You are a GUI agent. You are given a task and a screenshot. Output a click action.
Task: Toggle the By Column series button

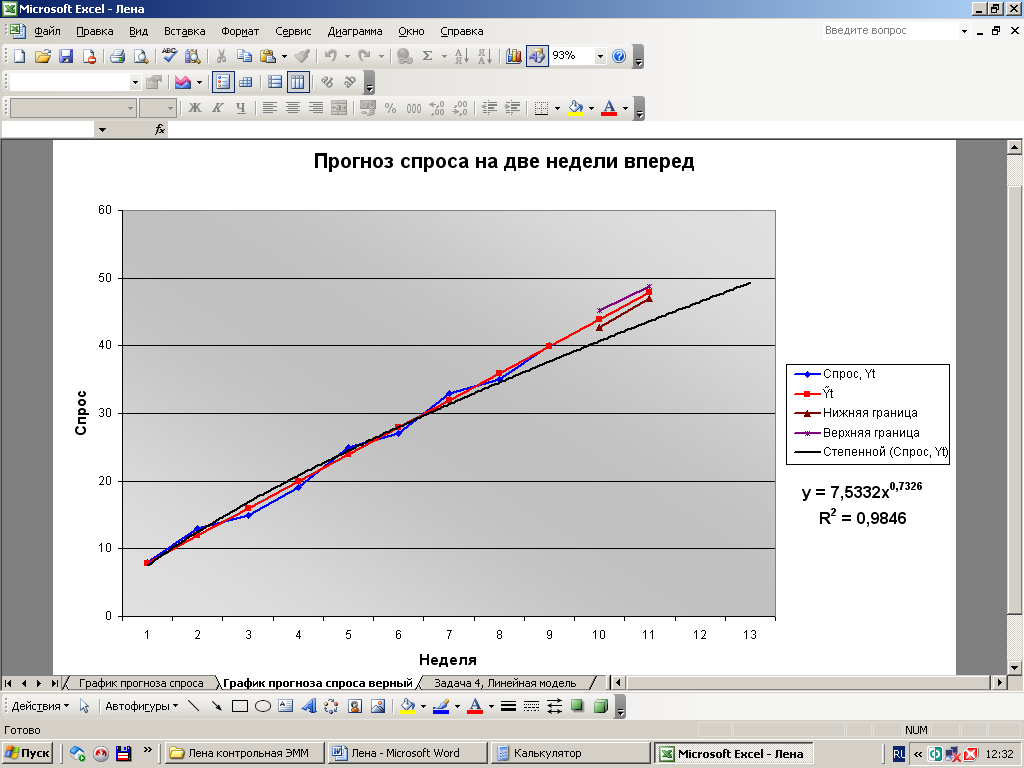click(298, 82)
